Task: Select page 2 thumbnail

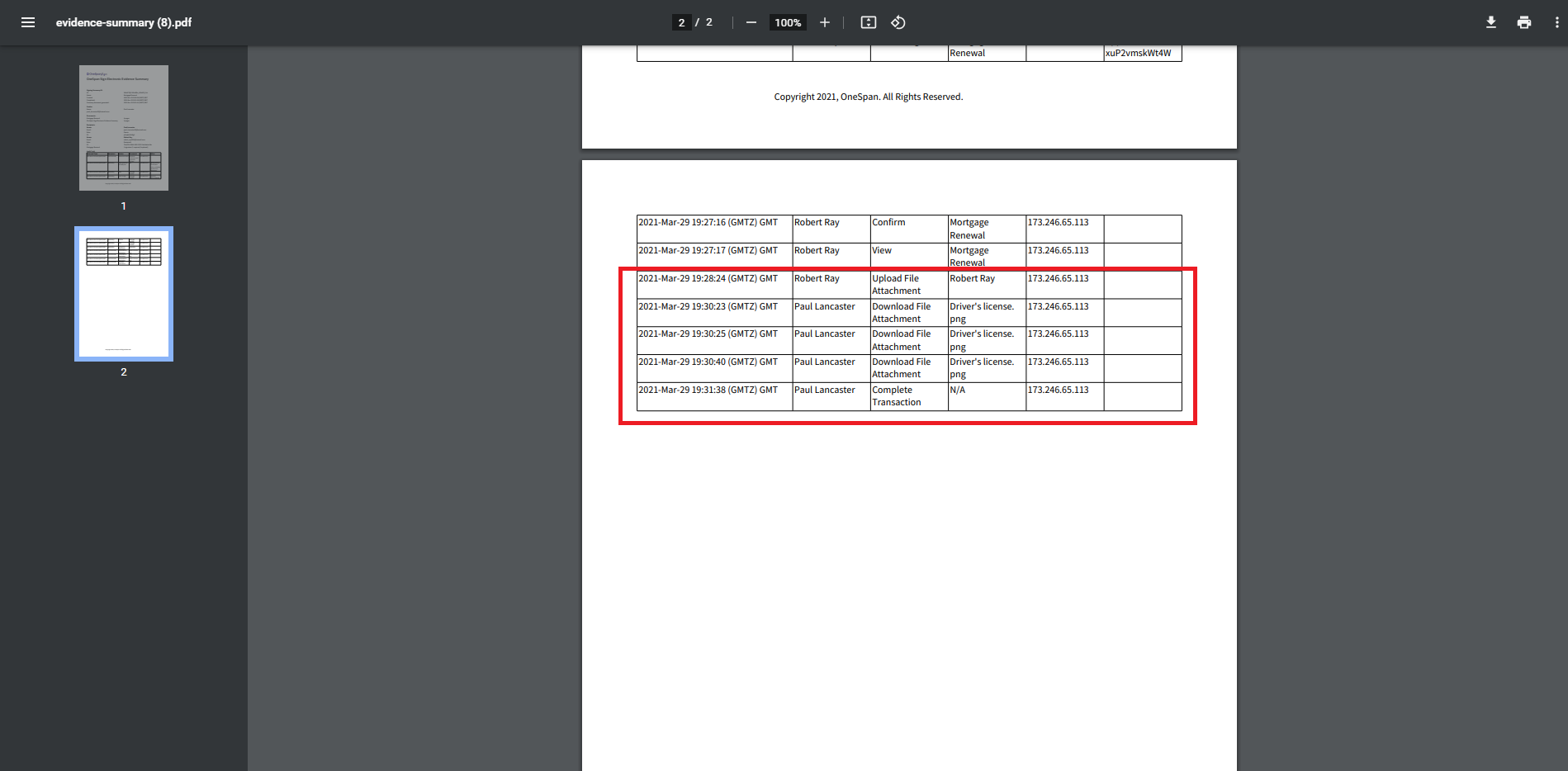Action: click(x=124, y=294)
